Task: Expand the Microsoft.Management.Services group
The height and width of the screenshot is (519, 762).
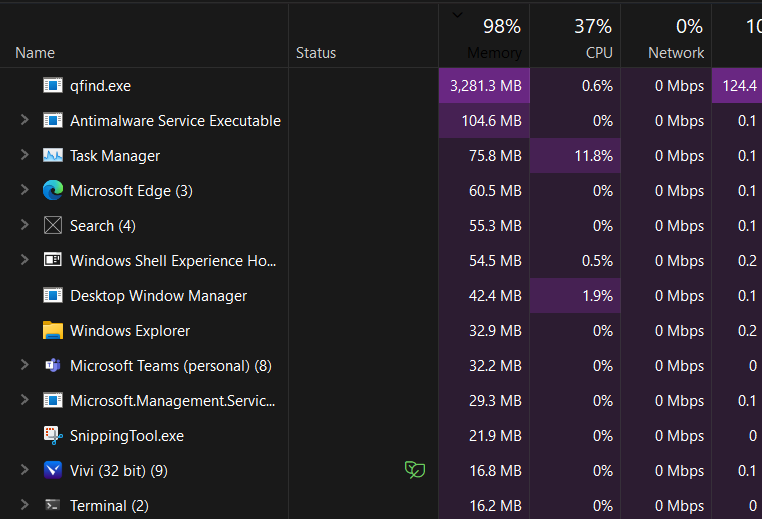Action: [24, 399]
